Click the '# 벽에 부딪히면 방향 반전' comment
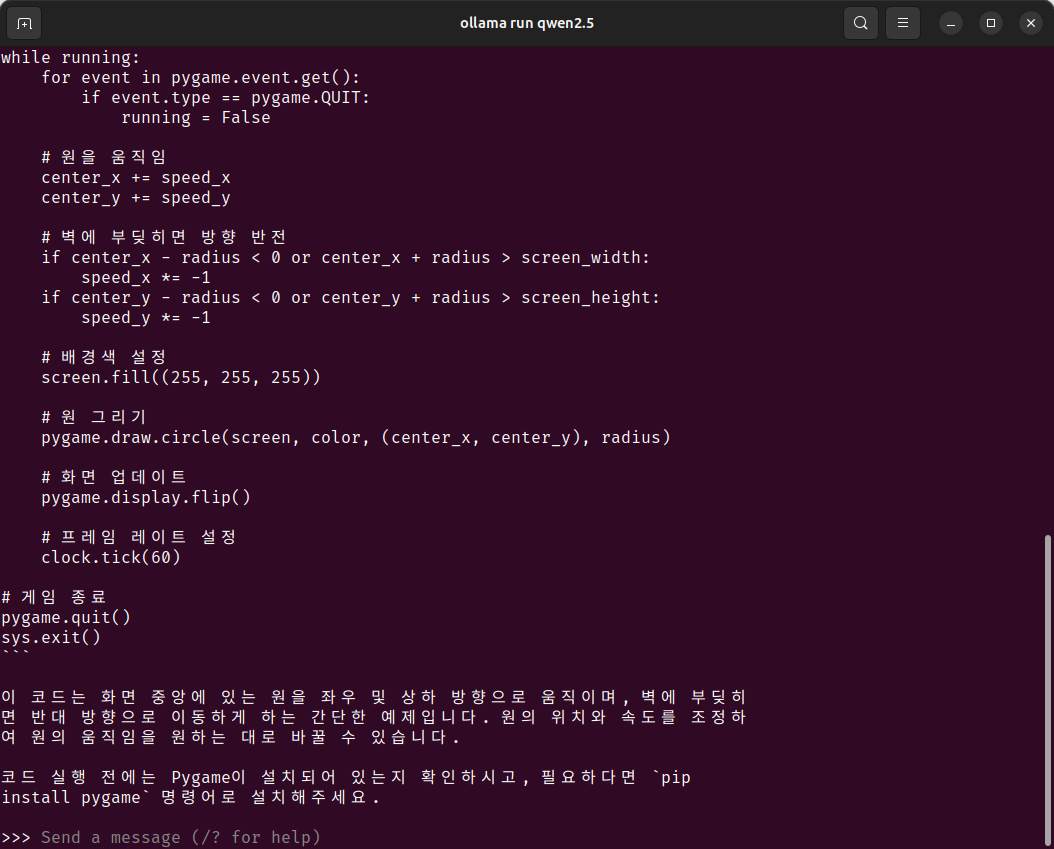Viewport: 1054px width, 849px height. click(x=163, y=237)
